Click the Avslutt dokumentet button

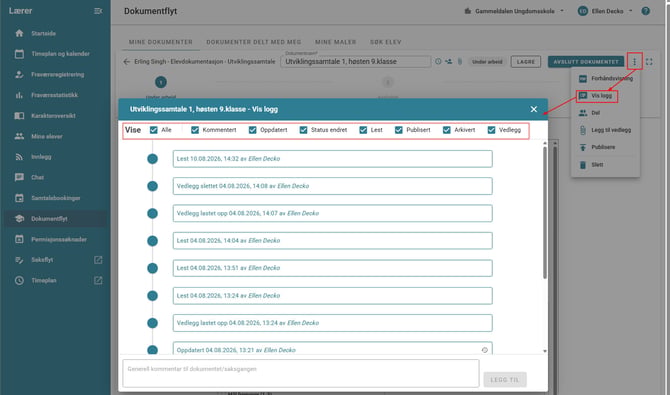point(586,62)
